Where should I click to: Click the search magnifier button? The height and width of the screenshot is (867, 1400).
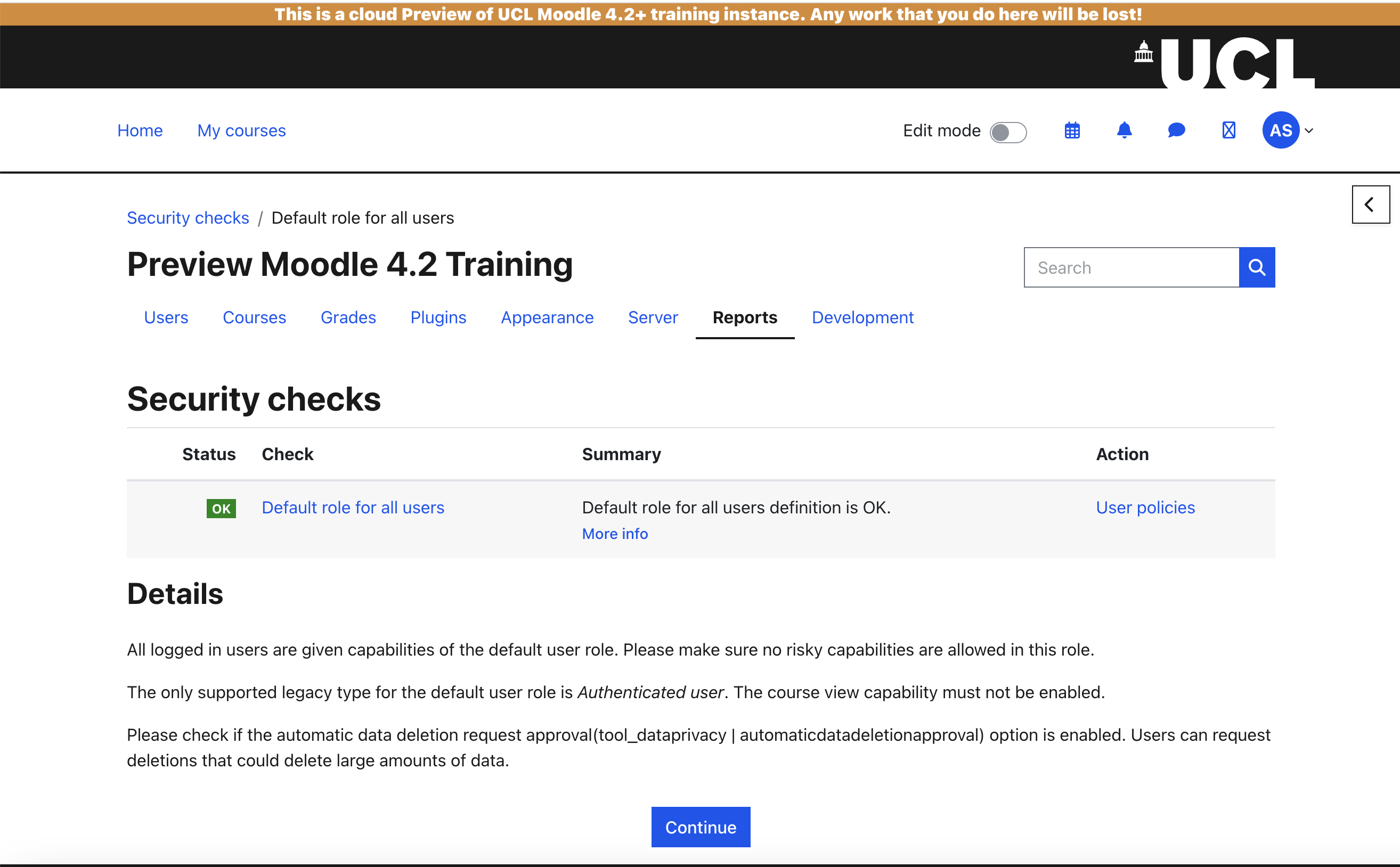coord(1257,267)
